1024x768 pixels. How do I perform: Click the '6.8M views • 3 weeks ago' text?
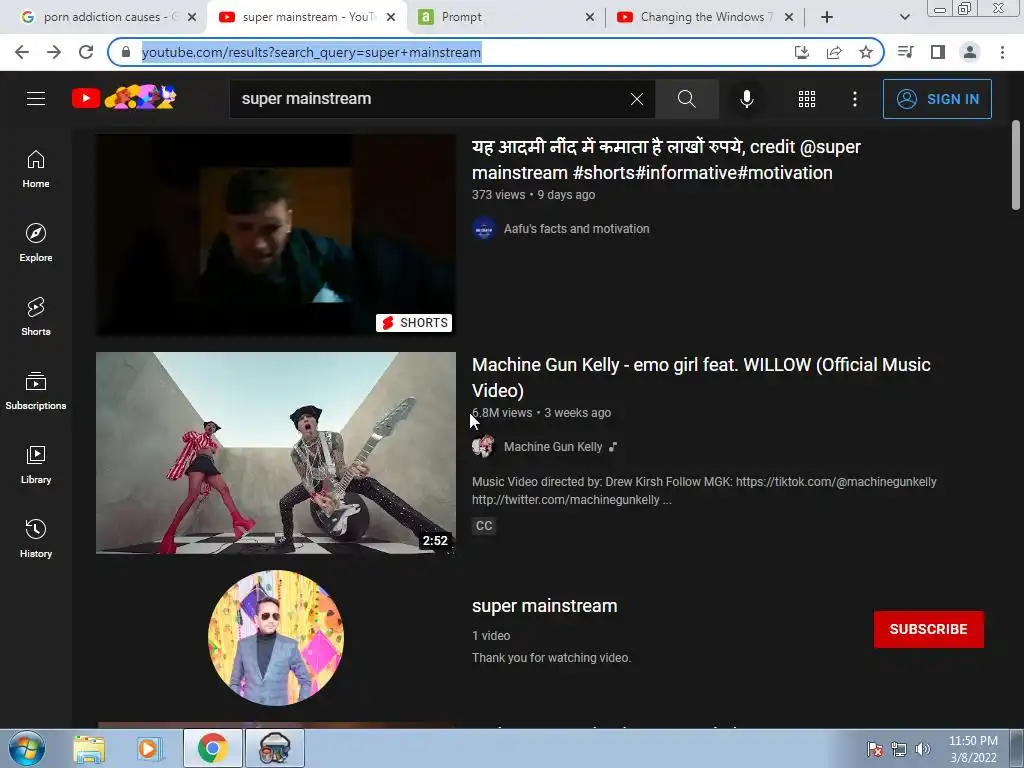point(541,413)
